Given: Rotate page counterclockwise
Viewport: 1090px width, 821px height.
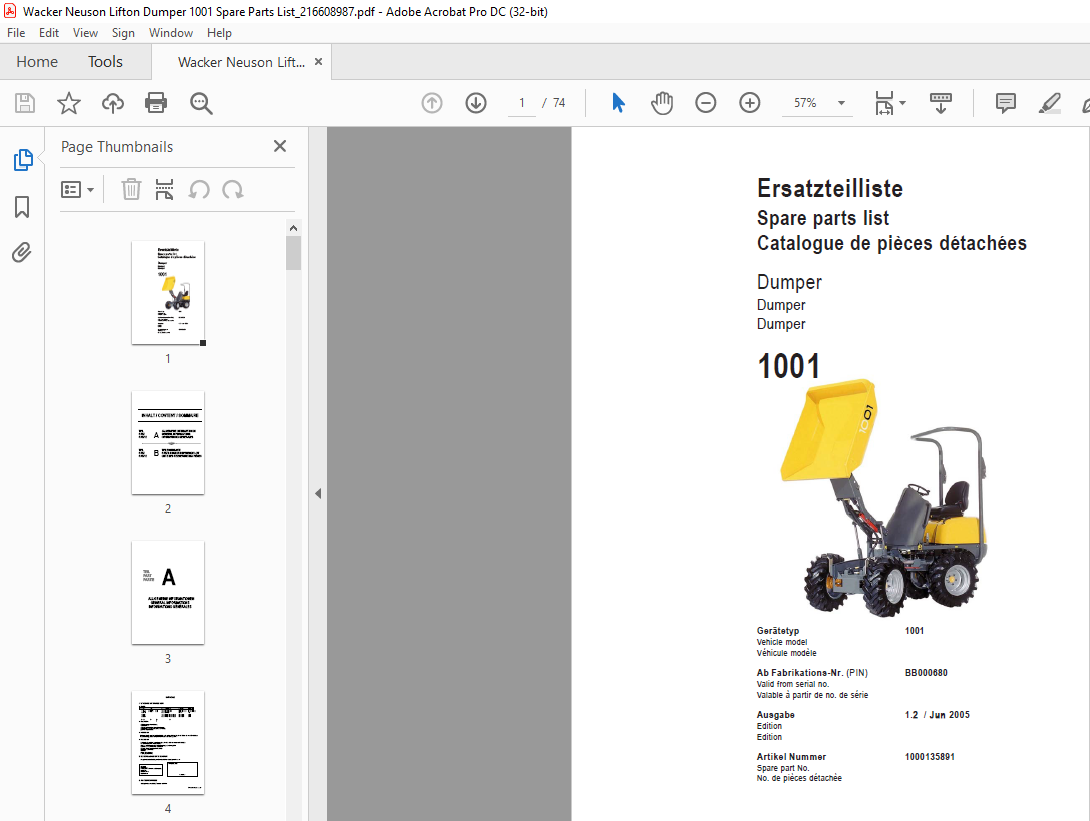Looking at the screenshot, I should click(x=199, y=189).
